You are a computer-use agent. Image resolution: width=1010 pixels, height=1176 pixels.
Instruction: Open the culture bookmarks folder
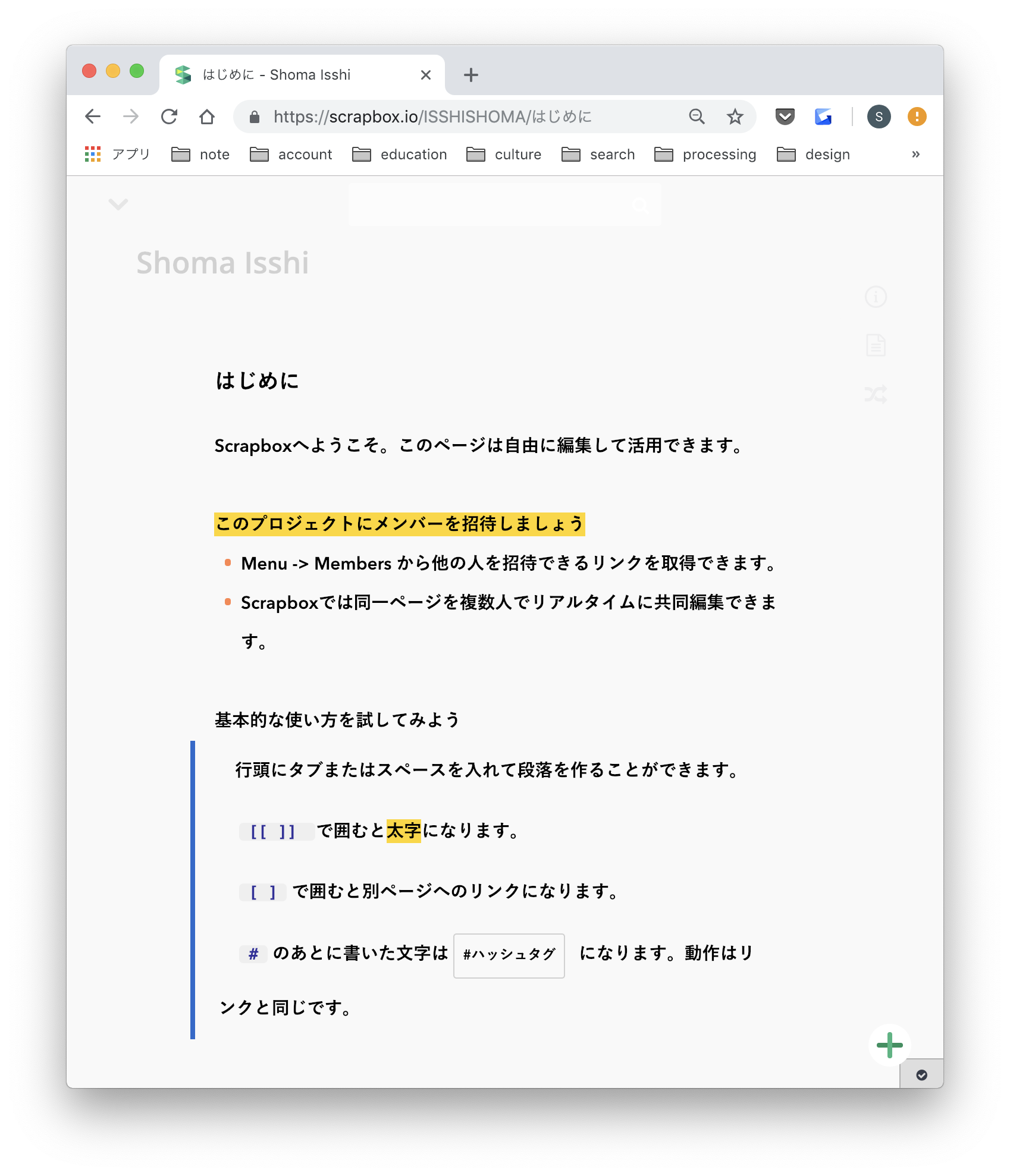coord(504,155)
